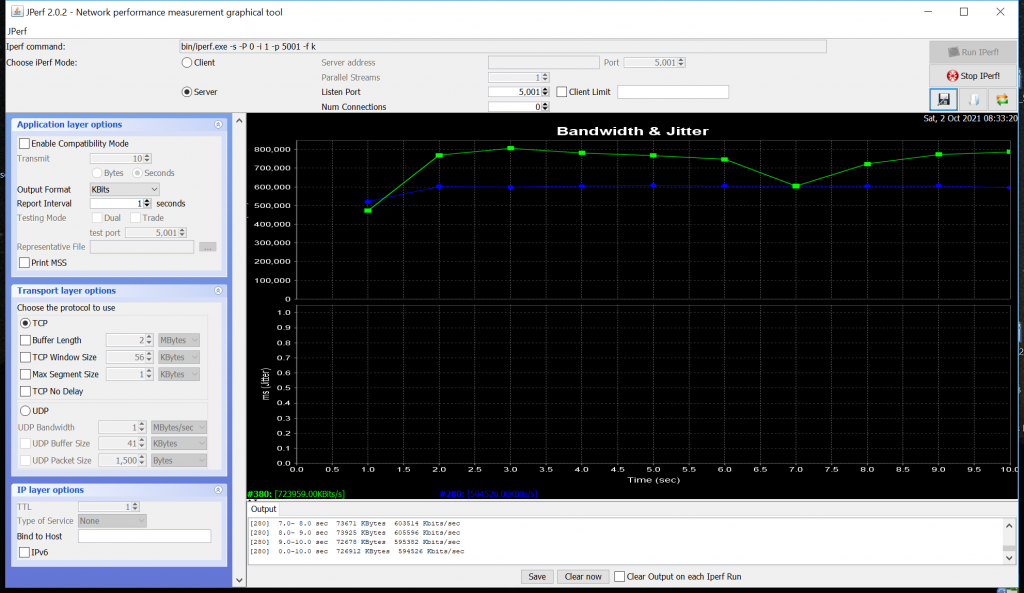Viewport: 1024px width, 593px height.
Task: Increase the Listen Port with the up arrow
Action: click(545, 89)
